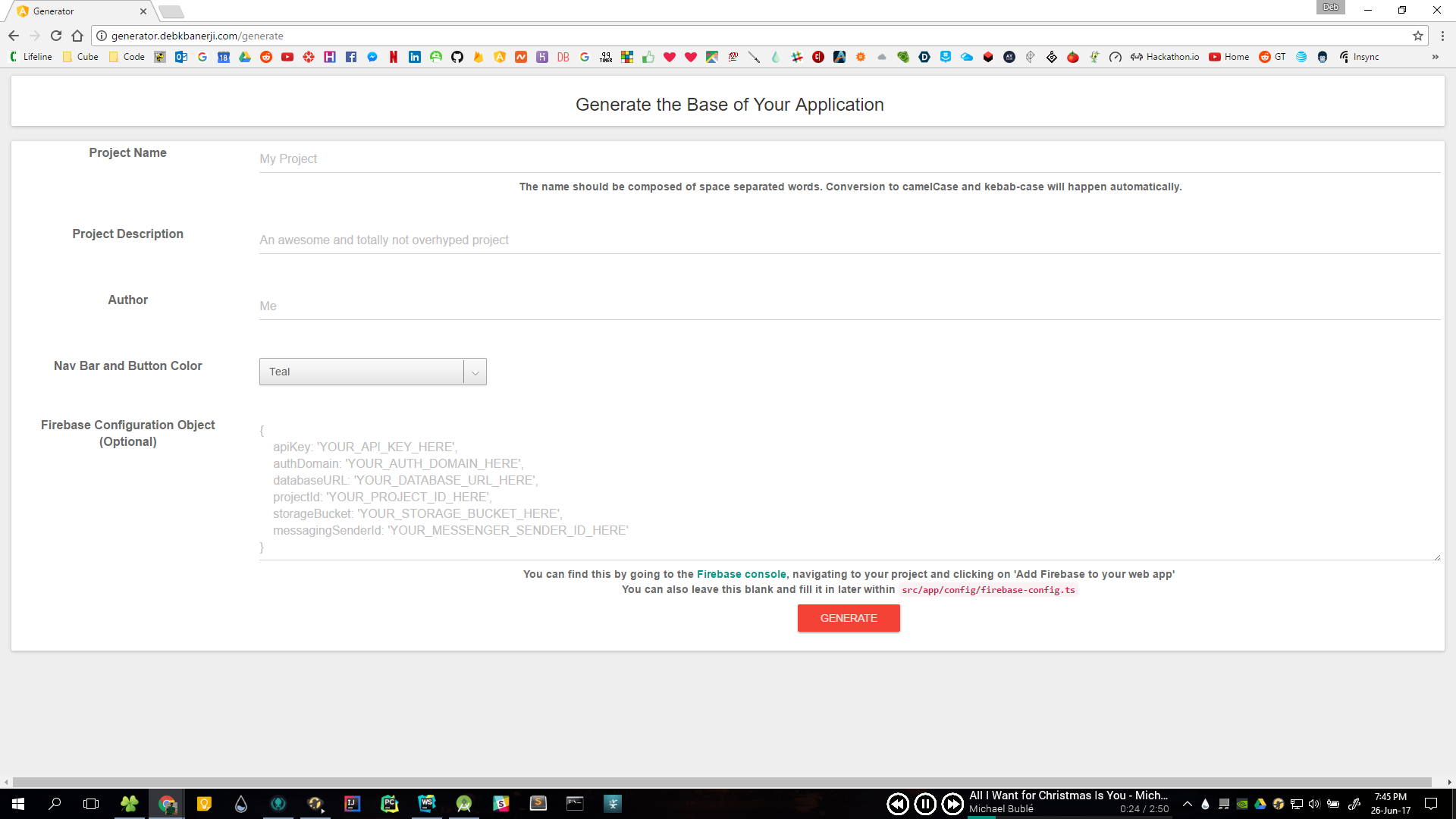Show more bookmarks with overflow chevron

(1435, 57)
